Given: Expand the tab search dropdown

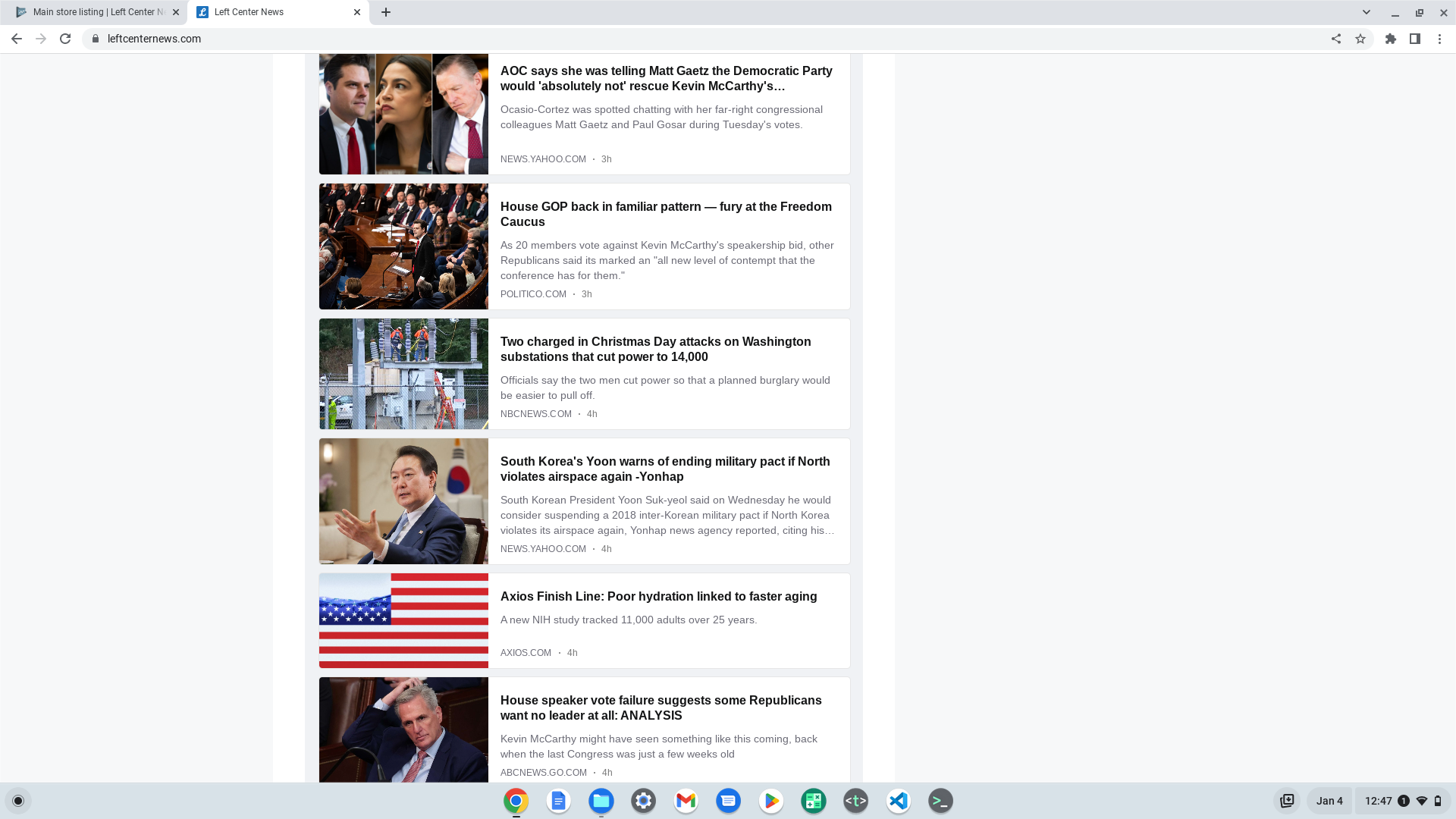Looking at the screenshot, I should pos(1367,12).
